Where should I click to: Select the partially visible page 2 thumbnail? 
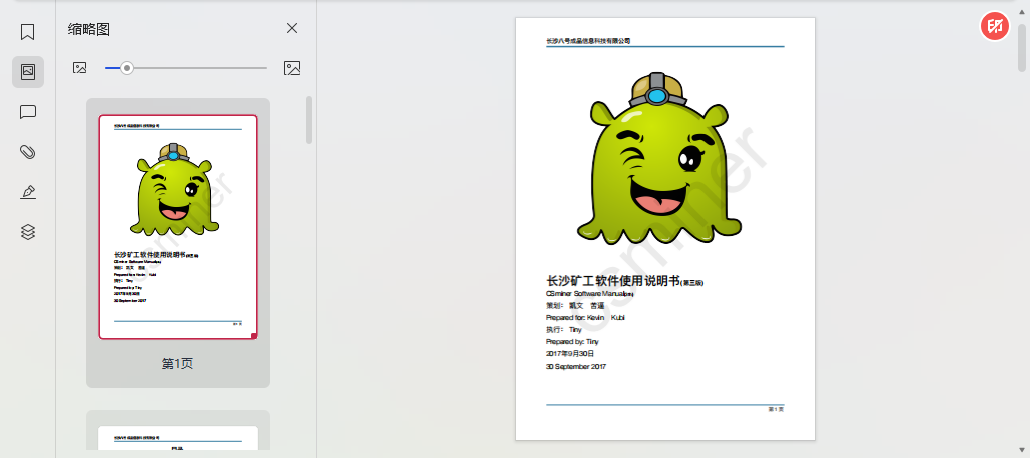click(178, 438)
